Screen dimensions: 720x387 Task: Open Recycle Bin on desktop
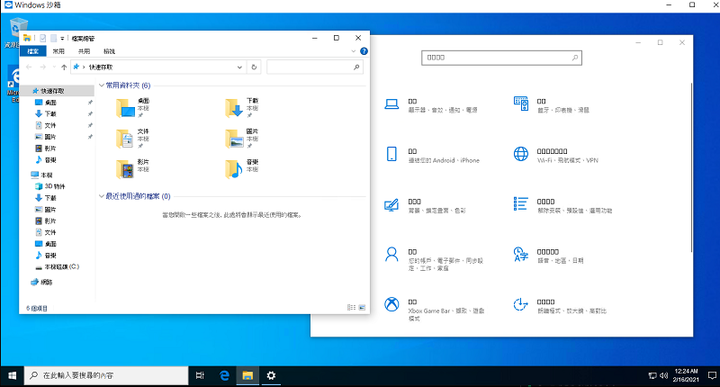point(17,33)
